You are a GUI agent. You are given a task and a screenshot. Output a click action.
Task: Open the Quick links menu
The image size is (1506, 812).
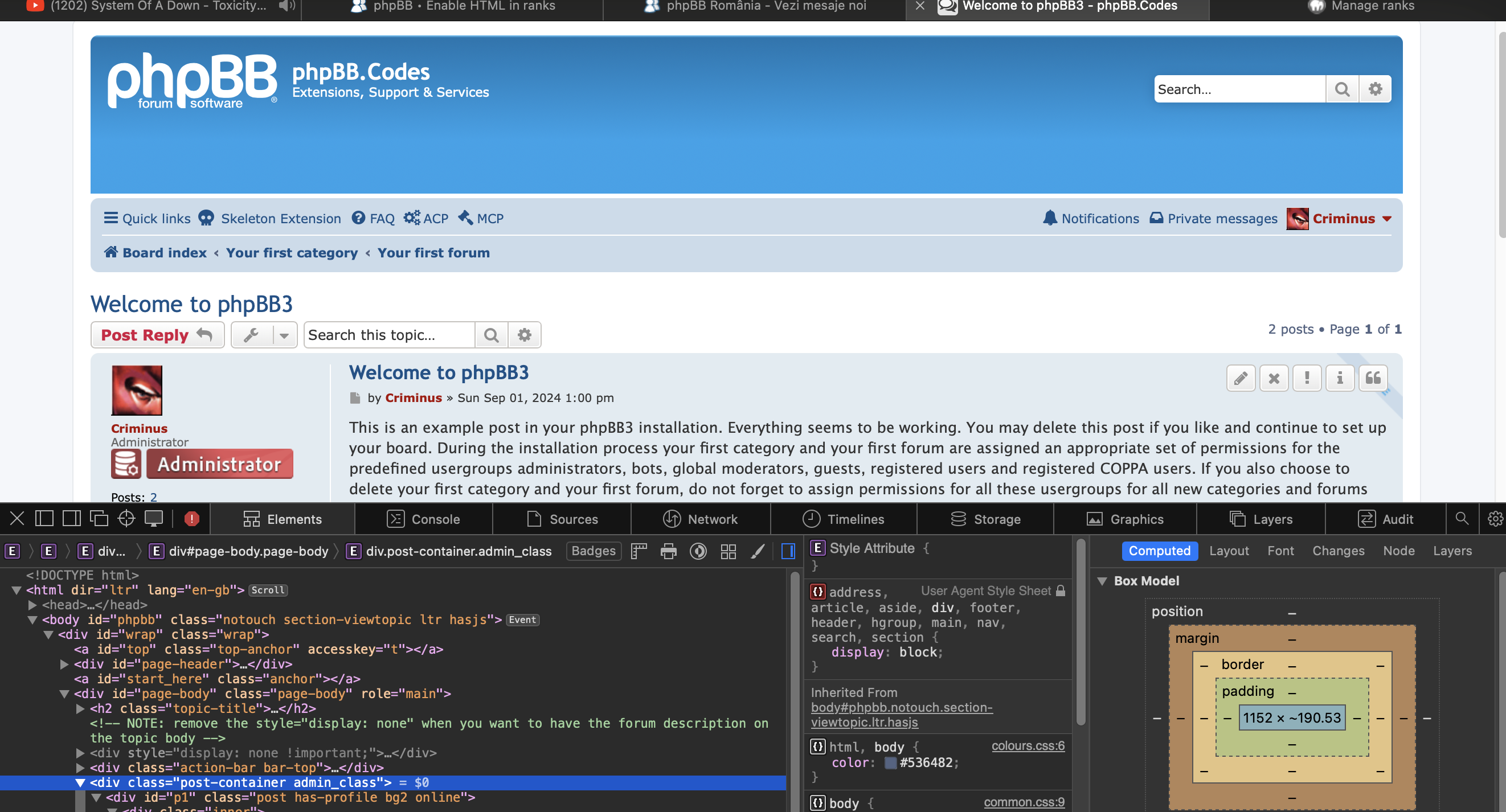148,218
